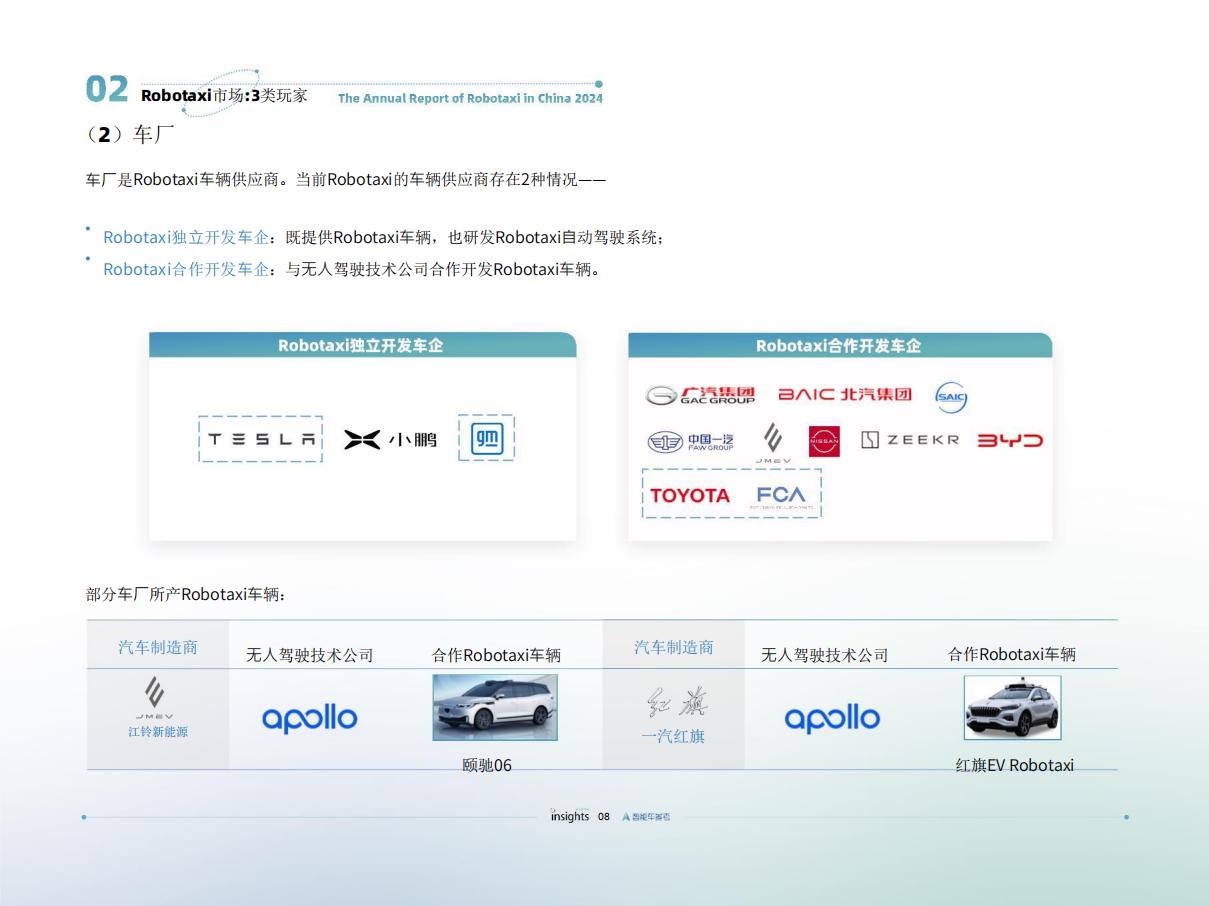Image resolution: width=1209 pixels, height=906 pixels.
Task: Click the red BYD logo
Action: pos(1010,440)
